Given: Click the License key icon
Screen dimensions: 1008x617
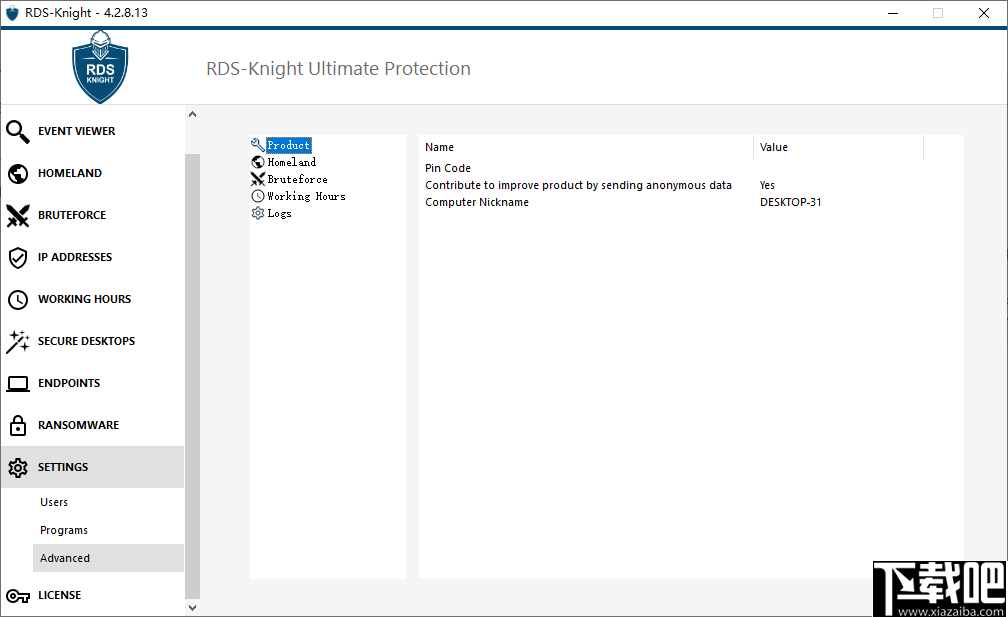Looking at the screenshot, I should tap(17, 595).
